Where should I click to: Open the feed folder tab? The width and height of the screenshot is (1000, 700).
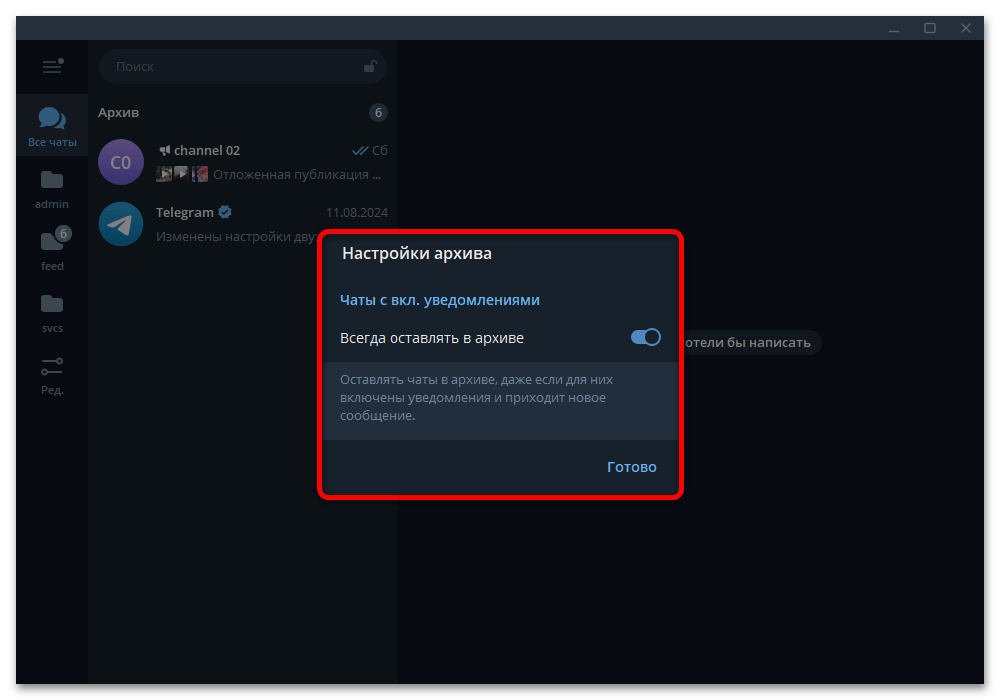point(52,251)
